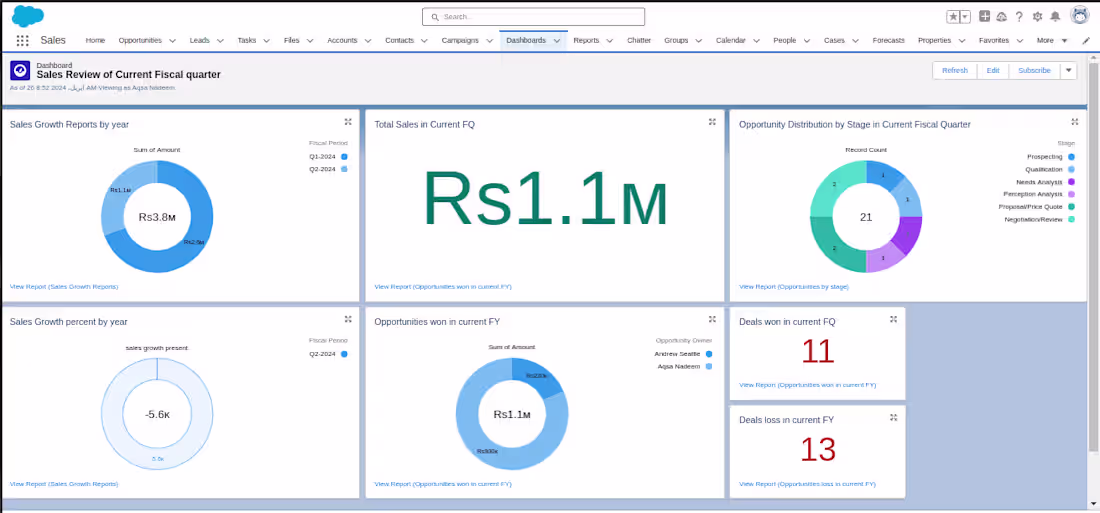Expand the Deals won in current FQ widget
The height and width of the screenshot is (513, 1100).
[893, 319]
